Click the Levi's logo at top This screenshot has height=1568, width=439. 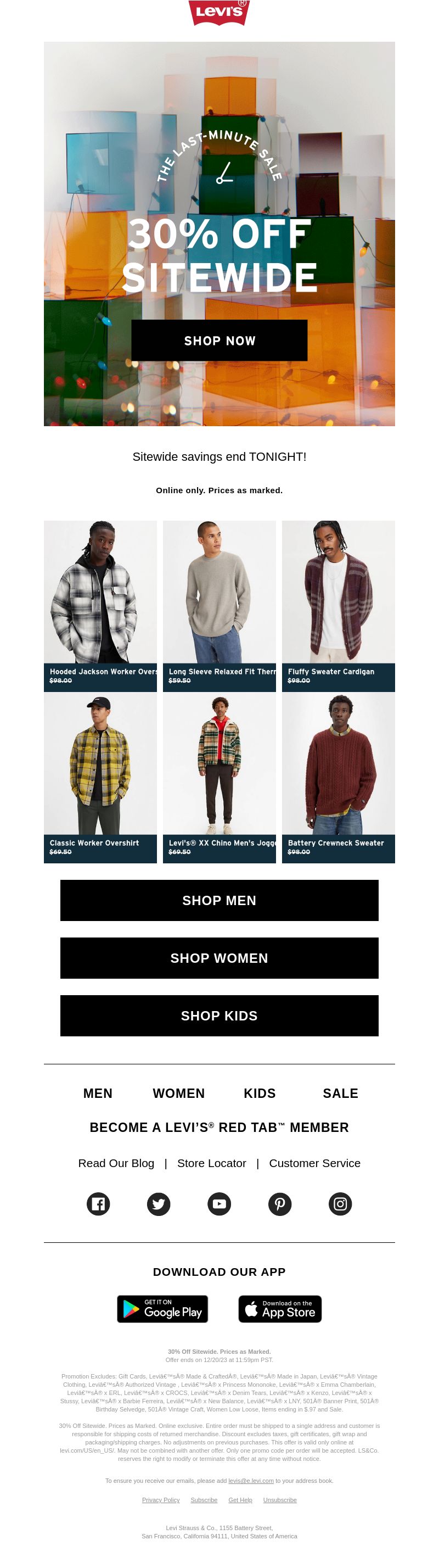[219, 13]
